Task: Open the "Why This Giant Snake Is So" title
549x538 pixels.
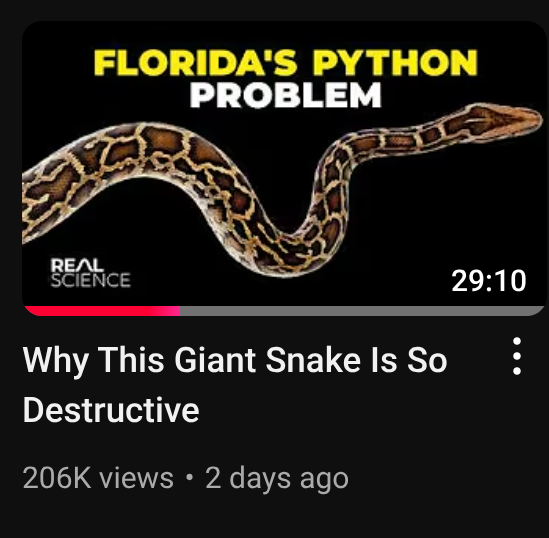Action: pos(235,360)
